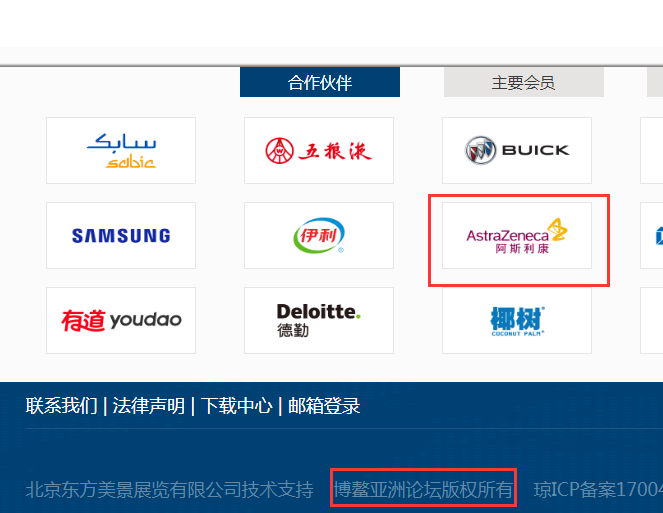Click the Yili partner logo
This screenshot has height=513, width=663.
pos(319,235)
